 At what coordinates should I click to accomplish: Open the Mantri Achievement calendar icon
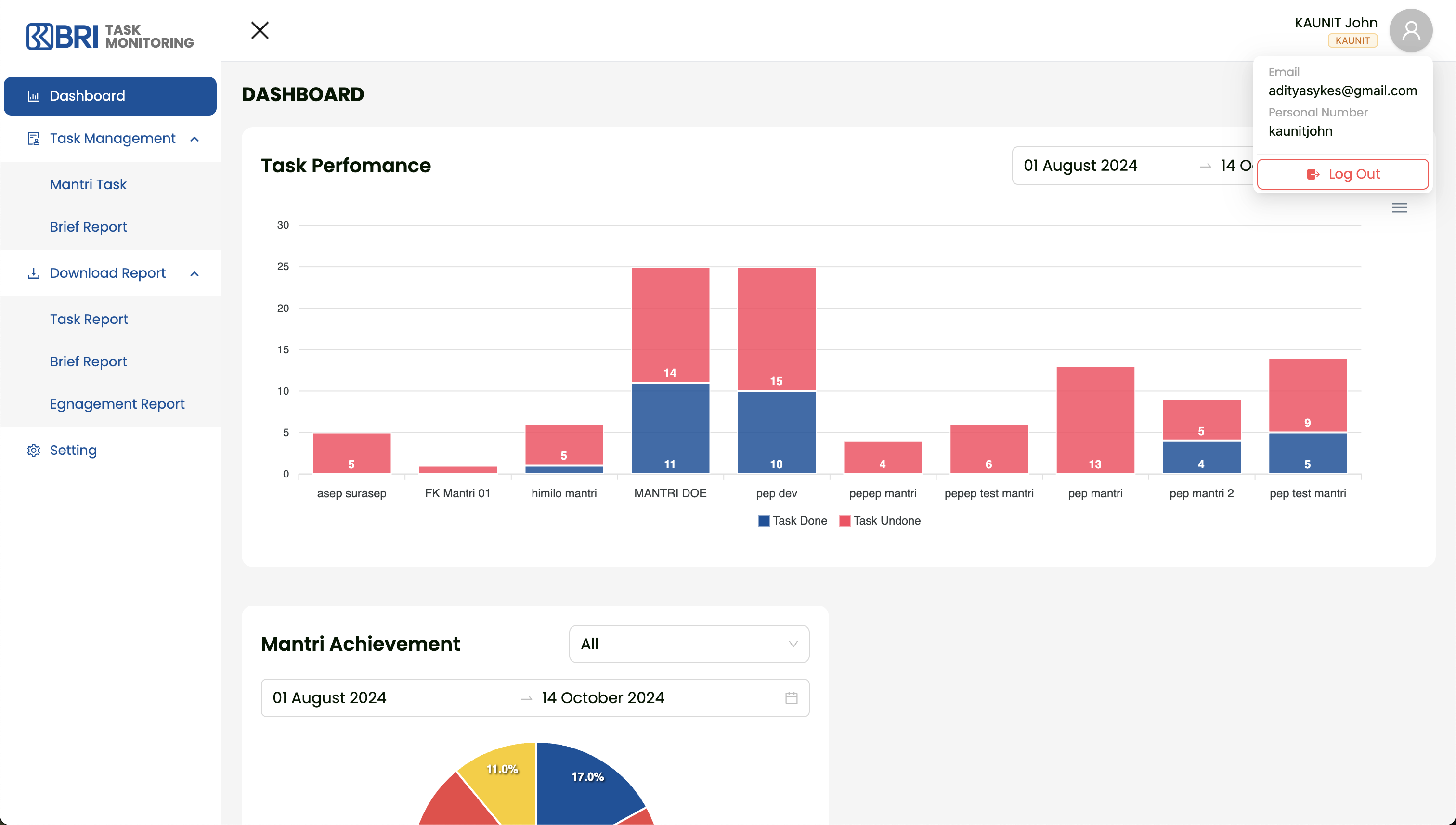tap(791, 698)
